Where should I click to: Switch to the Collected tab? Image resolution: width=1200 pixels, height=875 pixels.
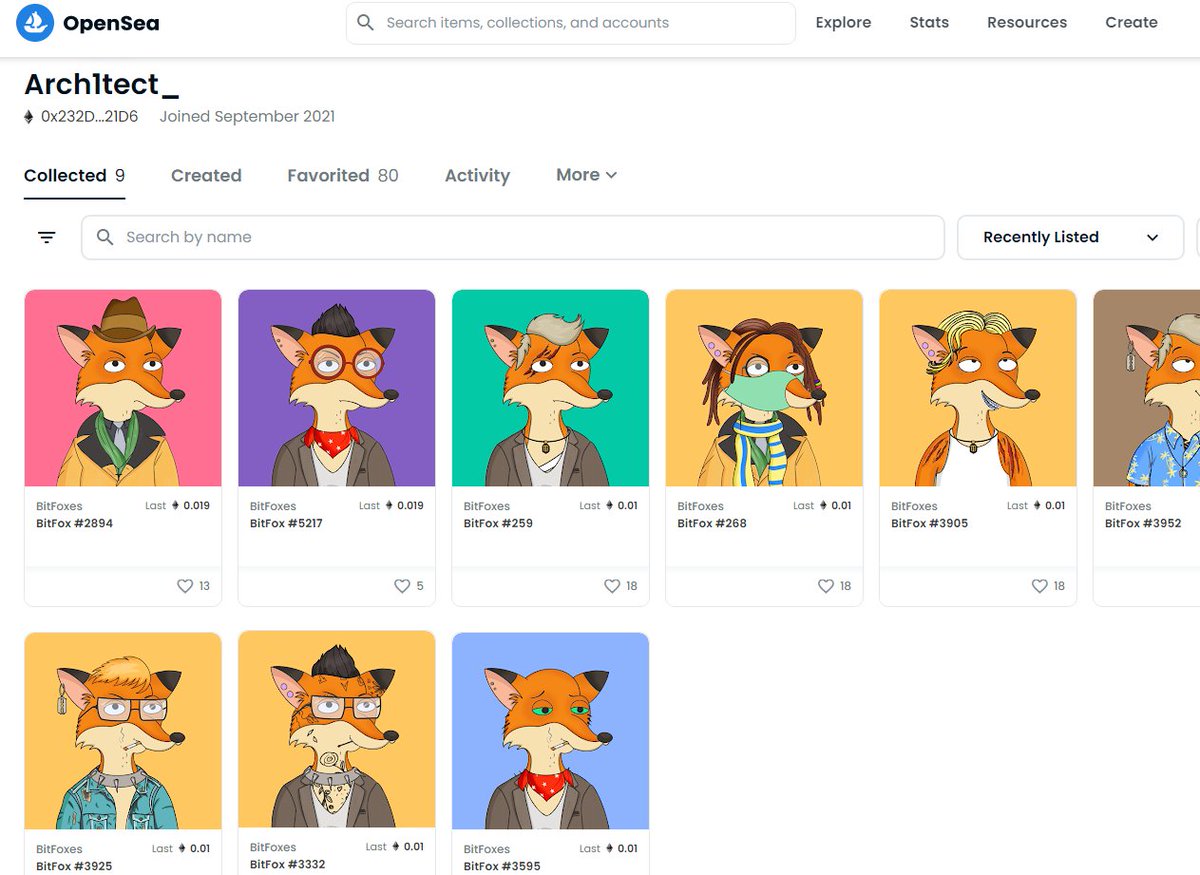click(74, 176)
